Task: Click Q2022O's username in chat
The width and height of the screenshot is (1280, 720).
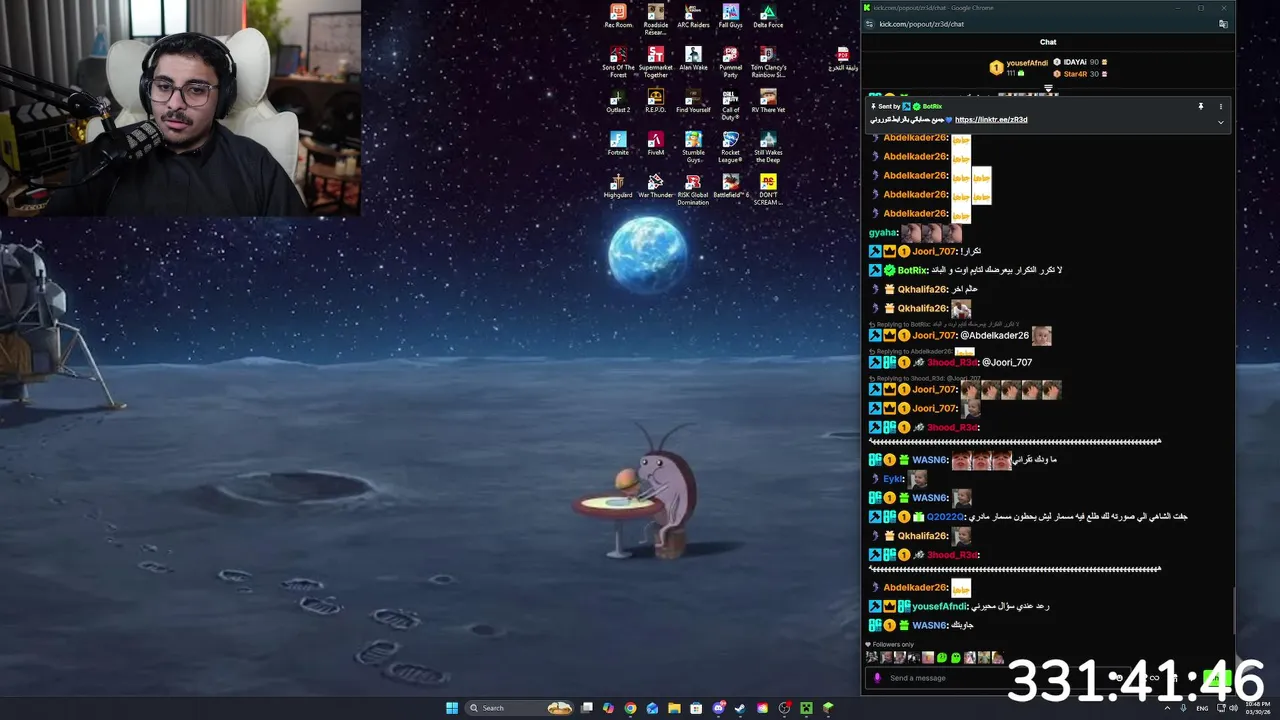Action: tap(945, 517)
